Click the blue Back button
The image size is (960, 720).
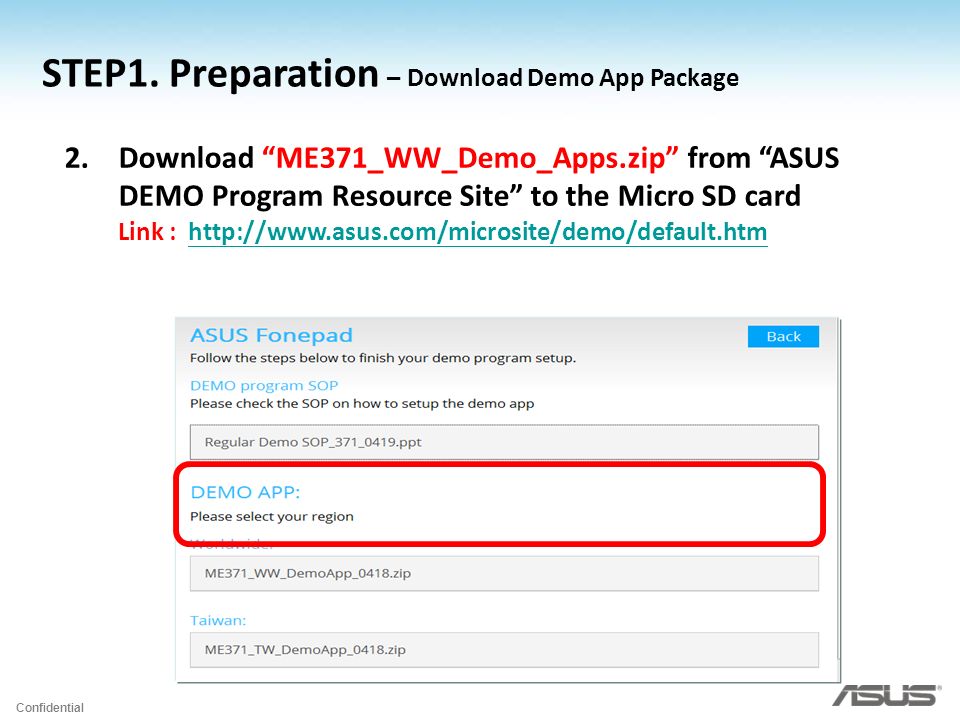[783, 336]
